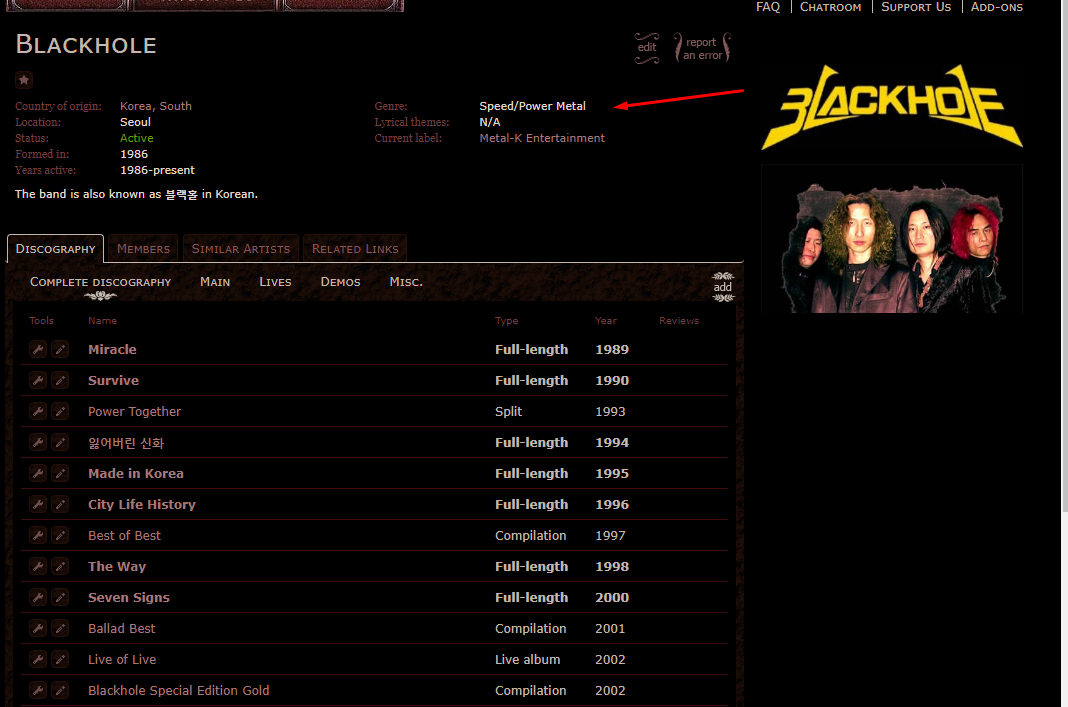Click the wrench icon for Live of Live
The width and height of the screenshot is (1068, 707).
(38, 659)
